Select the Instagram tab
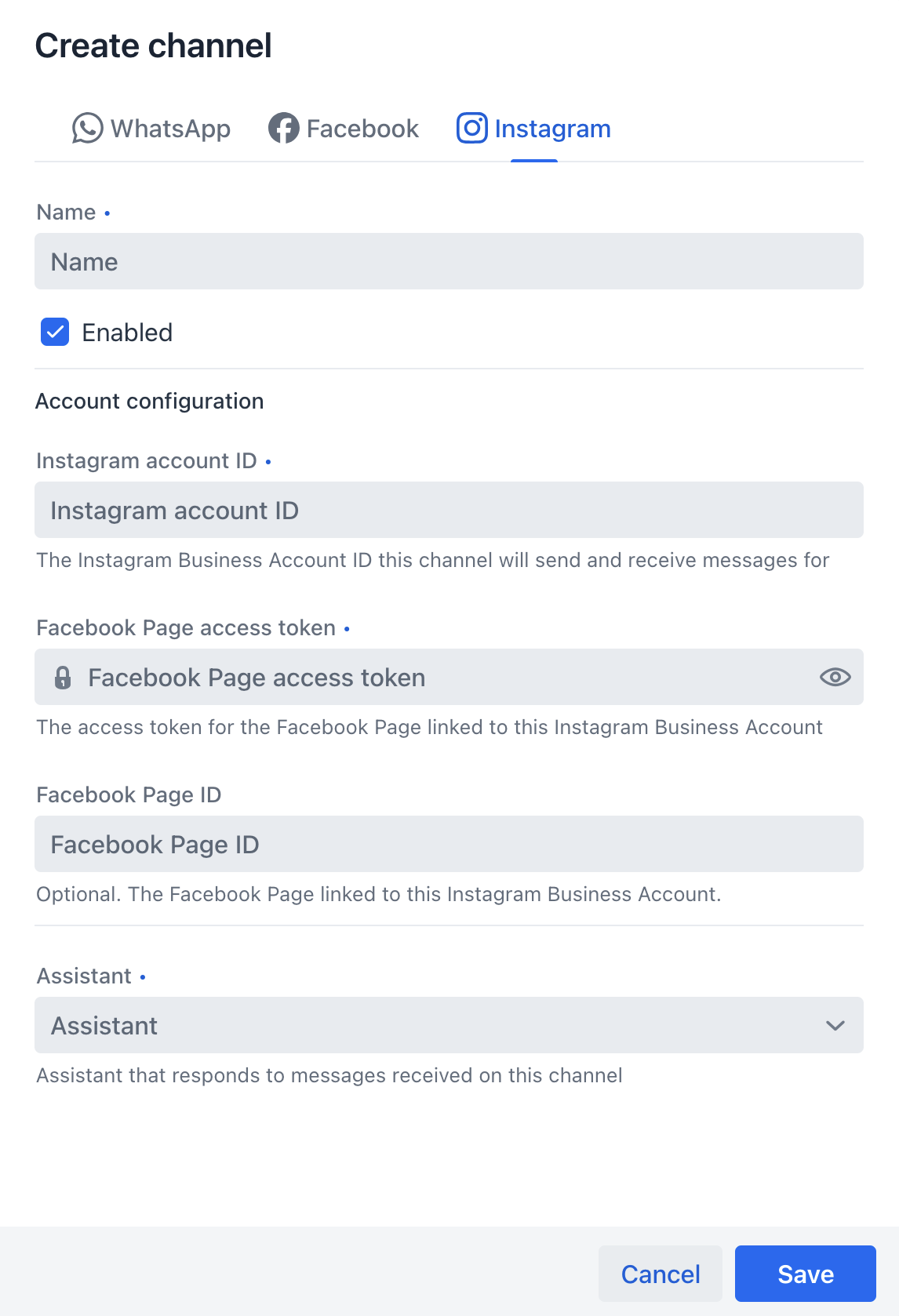Viewport: 899px width, 1316px height. click(534, 129)
